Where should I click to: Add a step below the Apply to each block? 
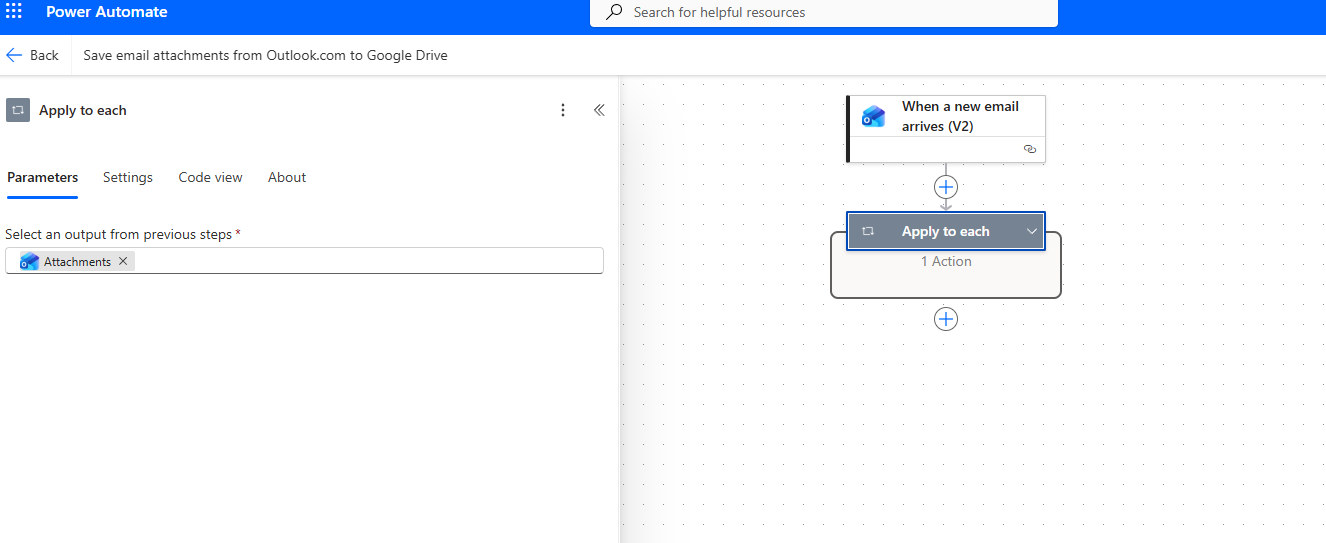tap(945, 319)
